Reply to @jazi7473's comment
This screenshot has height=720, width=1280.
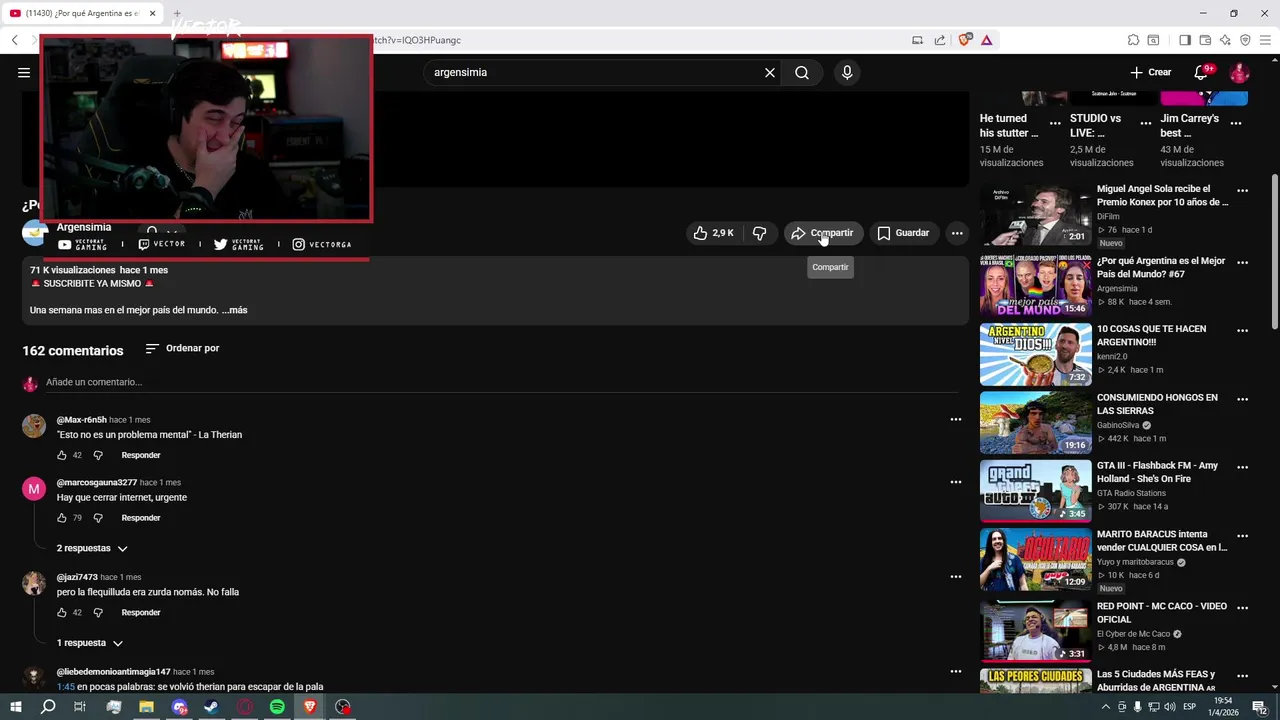point(141,612)
